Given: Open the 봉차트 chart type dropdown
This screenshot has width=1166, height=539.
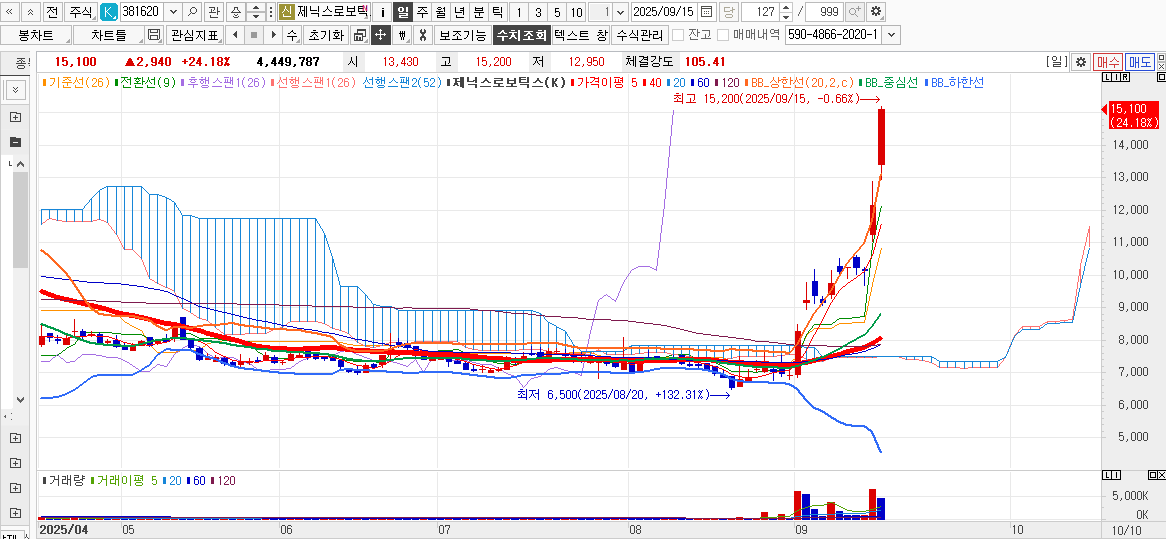Looking at the screenshot, I should (35, 35).
